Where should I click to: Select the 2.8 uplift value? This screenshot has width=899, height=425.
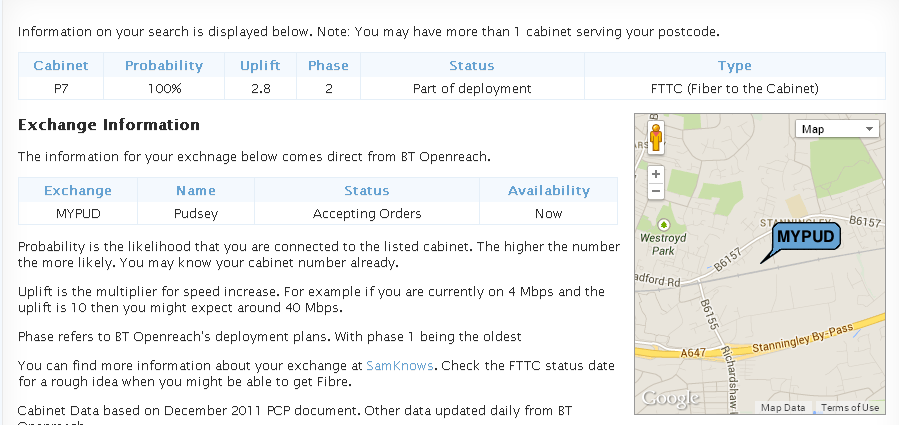(260, 88)
